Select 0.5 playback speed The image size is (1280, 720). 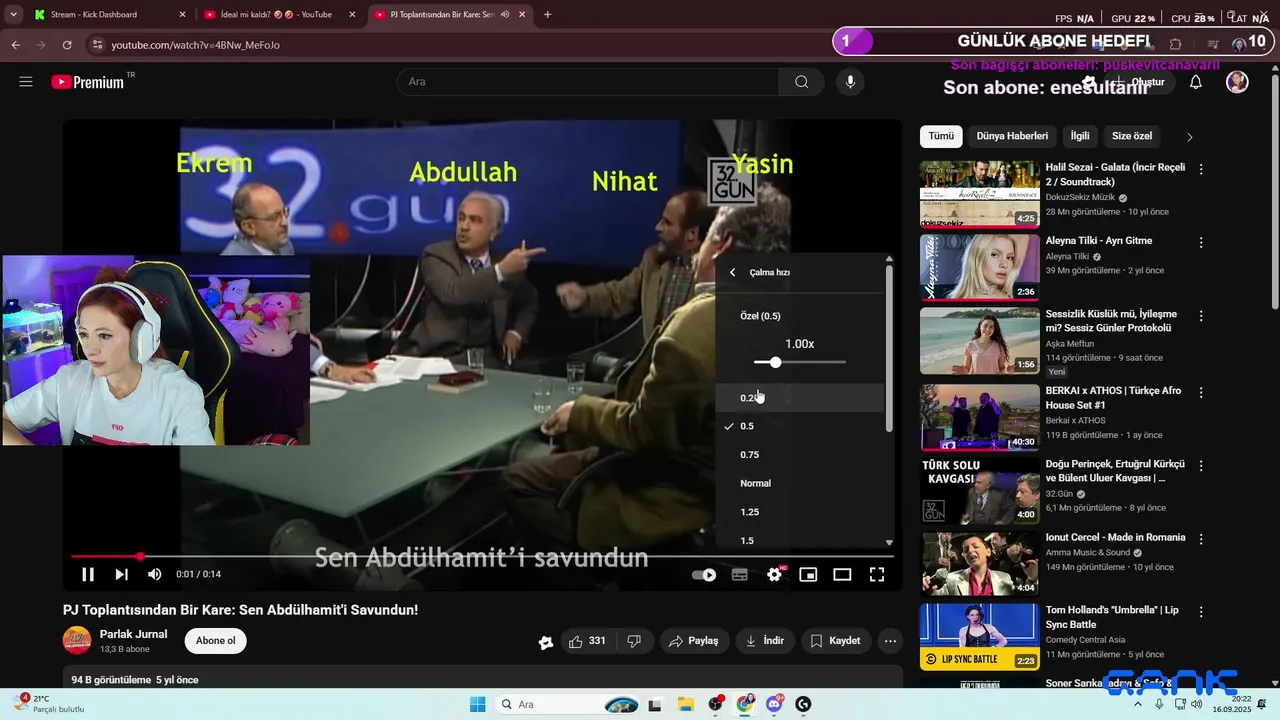click(x=799, y=426)
